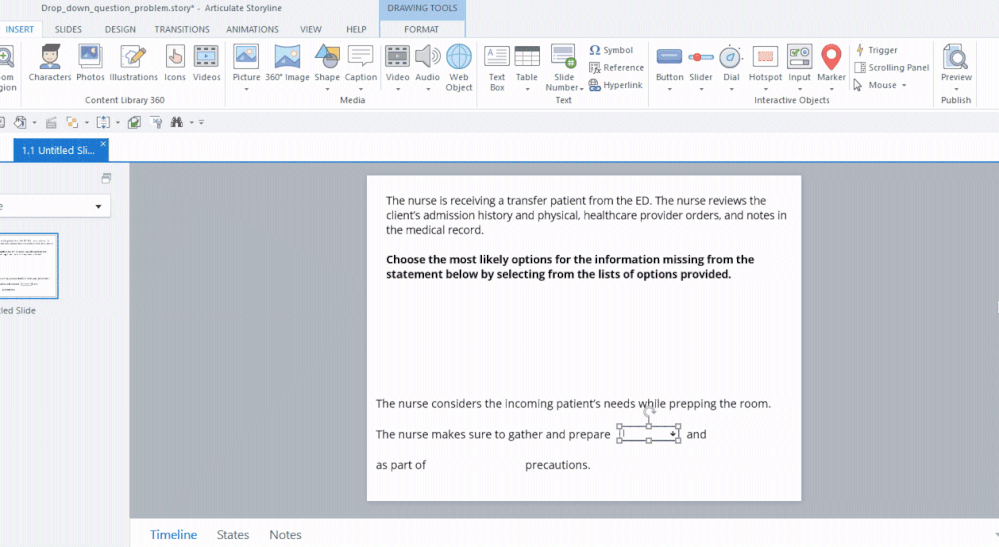The image size is (999, 547).
Task: Open the Photos library
Action: point(90,63)
